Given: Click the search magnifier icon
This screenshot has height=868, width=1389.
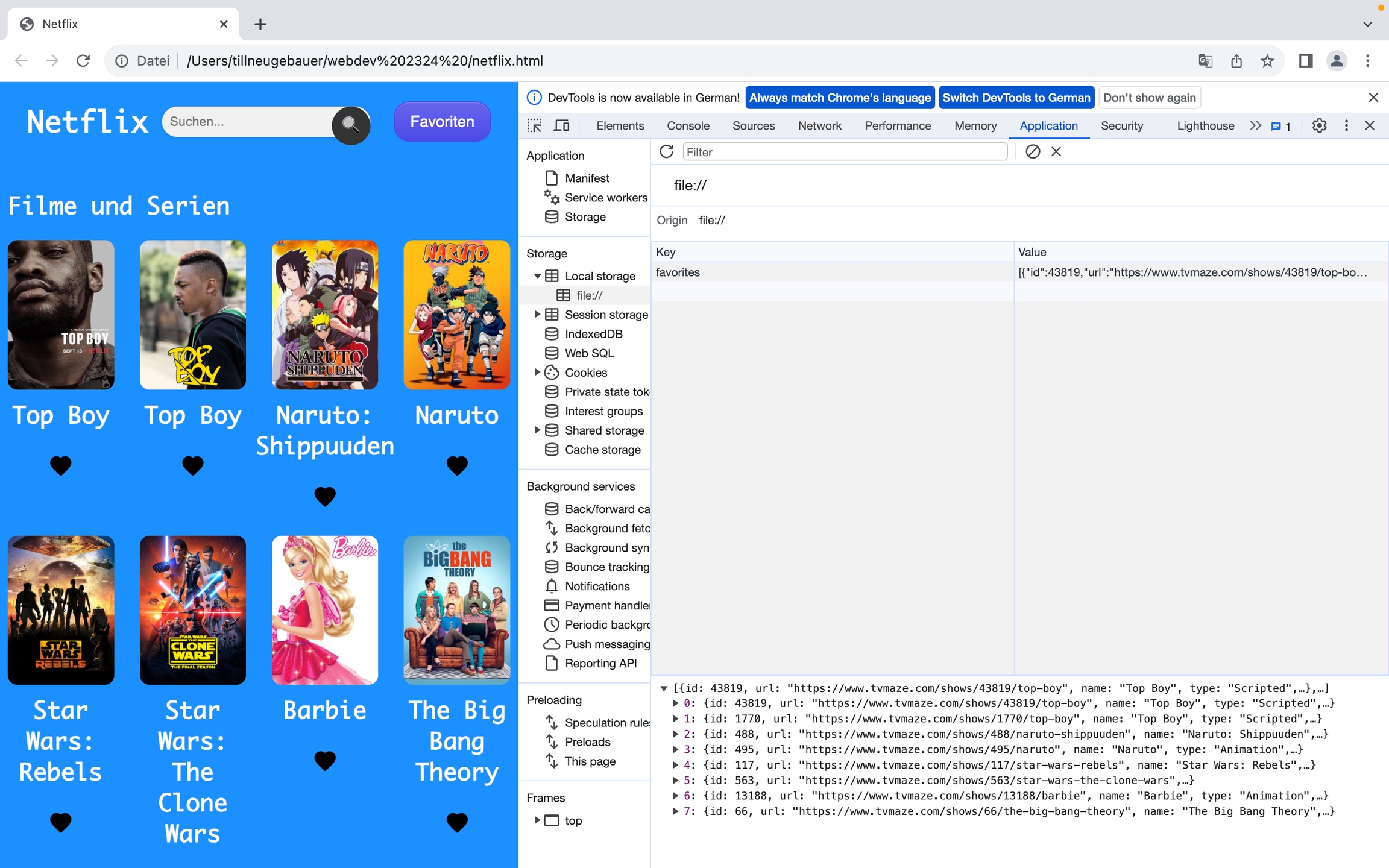Looking at the screenshot, I should click(x=351, y=125).
